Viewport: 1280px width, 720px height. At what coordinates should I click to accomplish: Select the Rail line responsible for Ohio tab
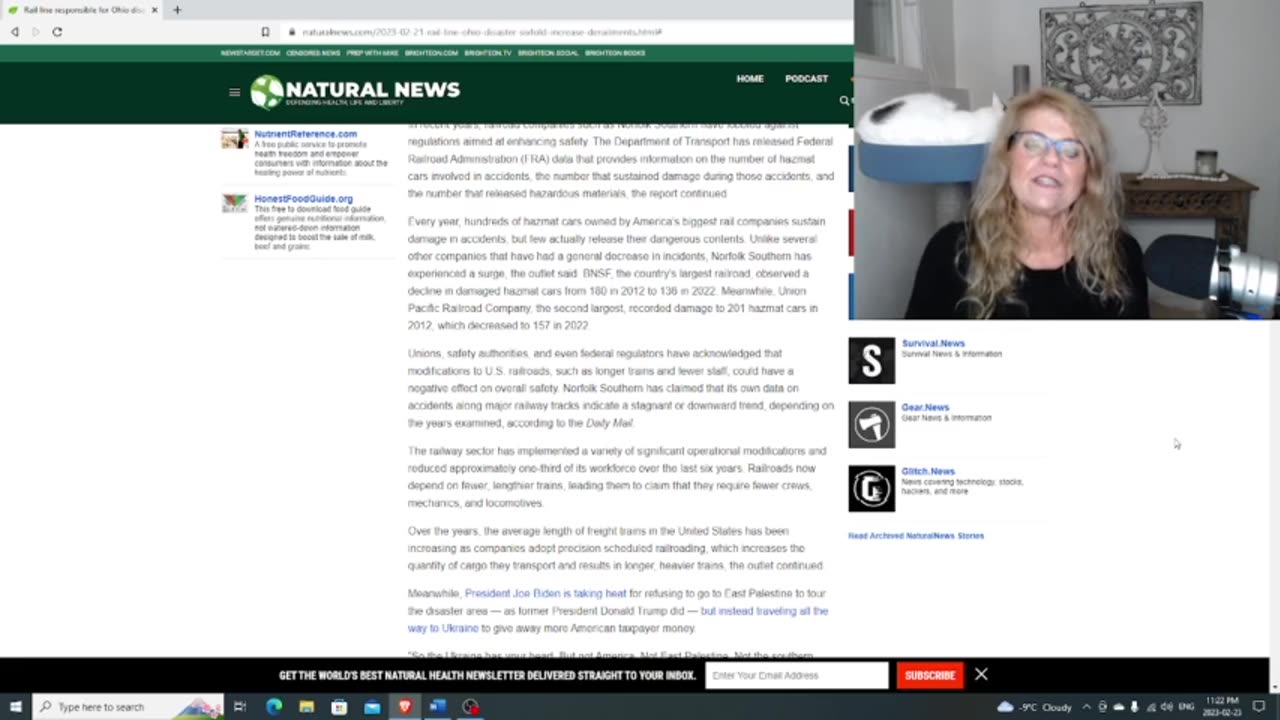click(x=82, y=10)
